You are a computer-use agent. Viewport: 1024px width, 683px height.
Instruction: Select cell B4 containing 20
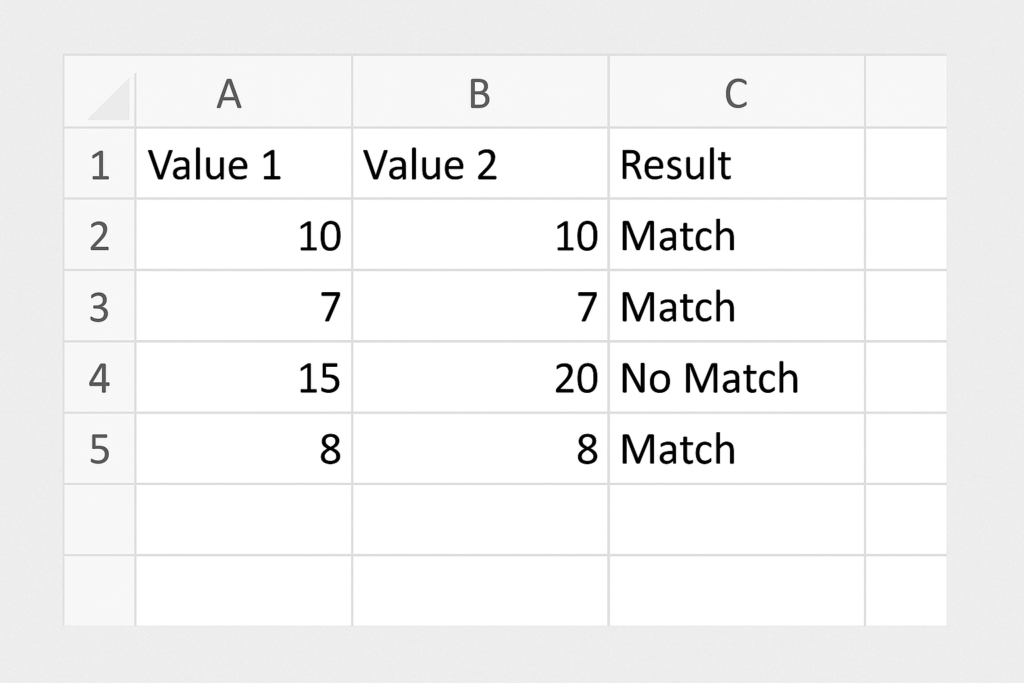coord(480,377)
